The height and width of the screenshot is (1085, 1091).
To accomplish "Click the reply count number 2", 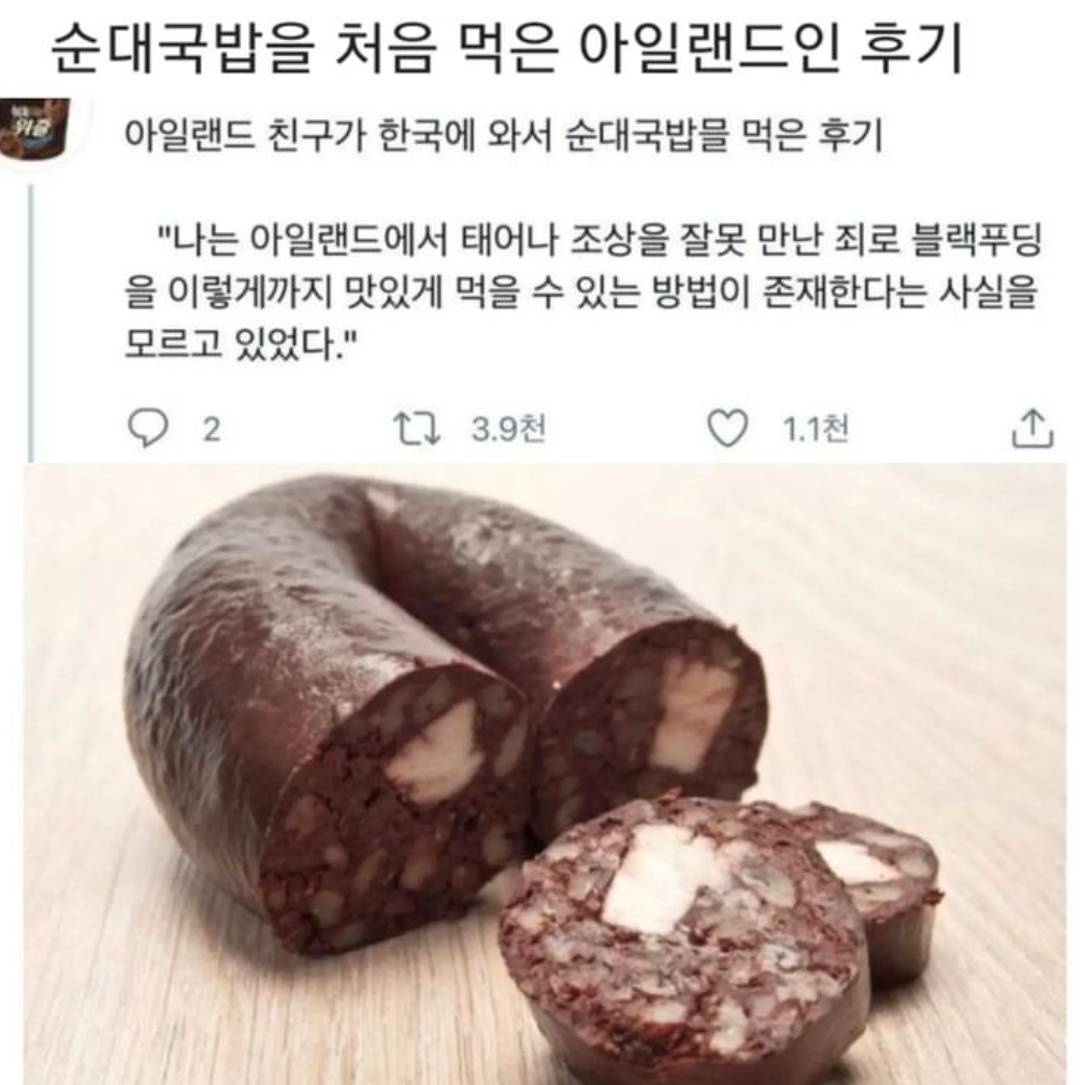I will 212,429.
